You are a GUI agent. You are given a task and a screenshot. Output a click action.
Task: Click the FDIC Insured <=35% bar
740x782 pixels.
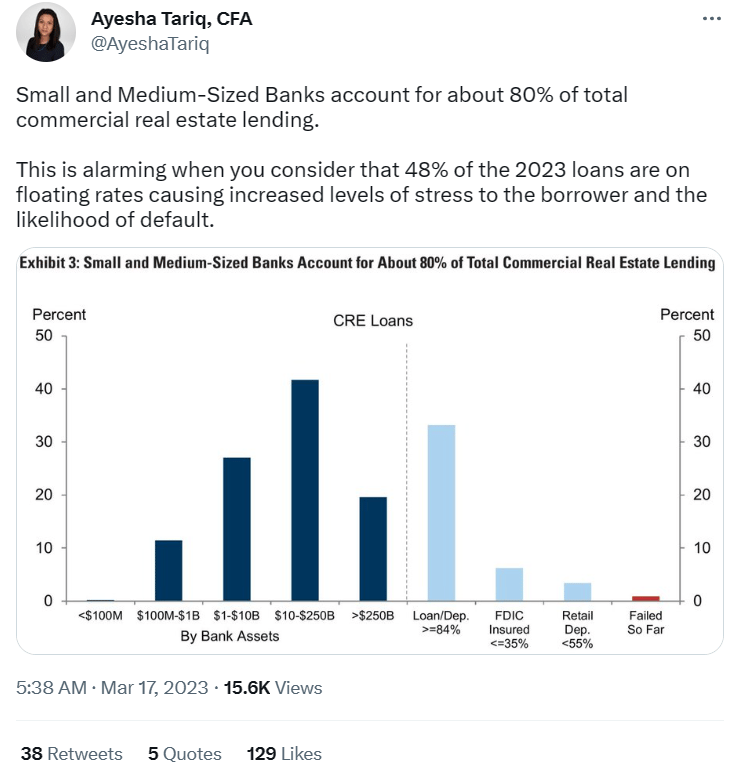(509, 585)
